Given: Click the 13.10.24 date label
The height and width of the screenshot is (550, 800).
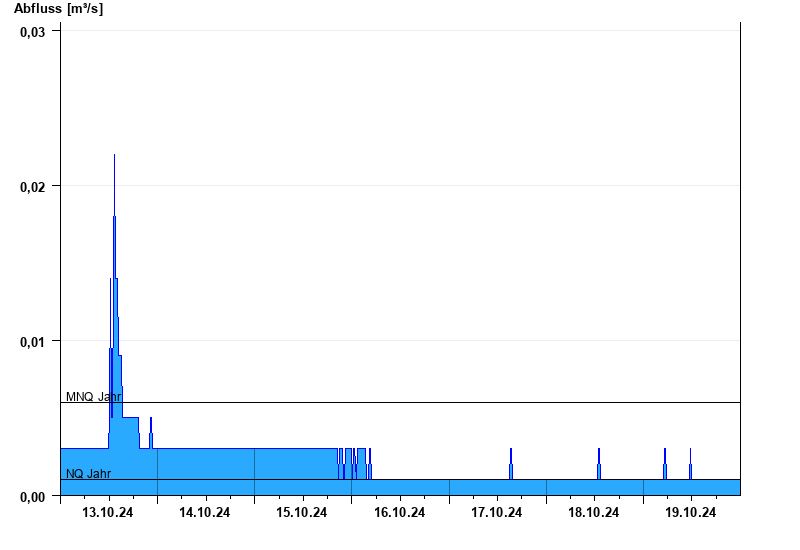Looking at the screenshot, I should click(108, 512).
